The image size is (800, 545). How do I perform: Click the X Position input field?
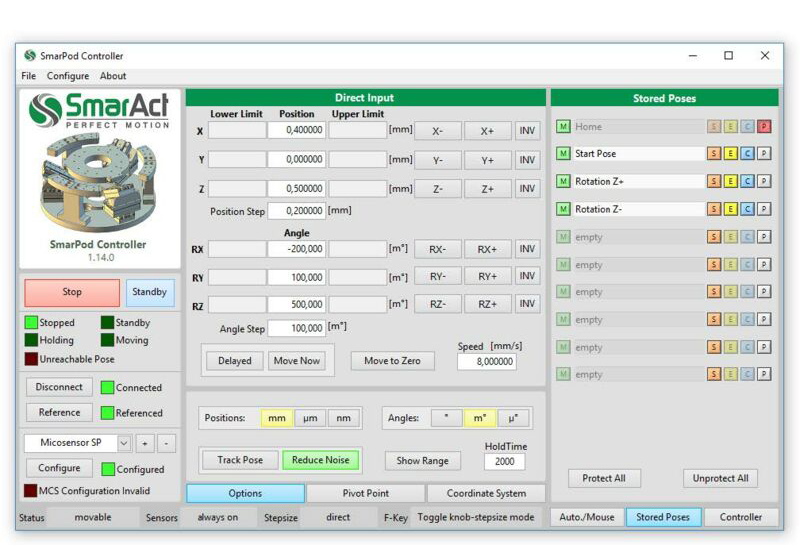(296, 130)
